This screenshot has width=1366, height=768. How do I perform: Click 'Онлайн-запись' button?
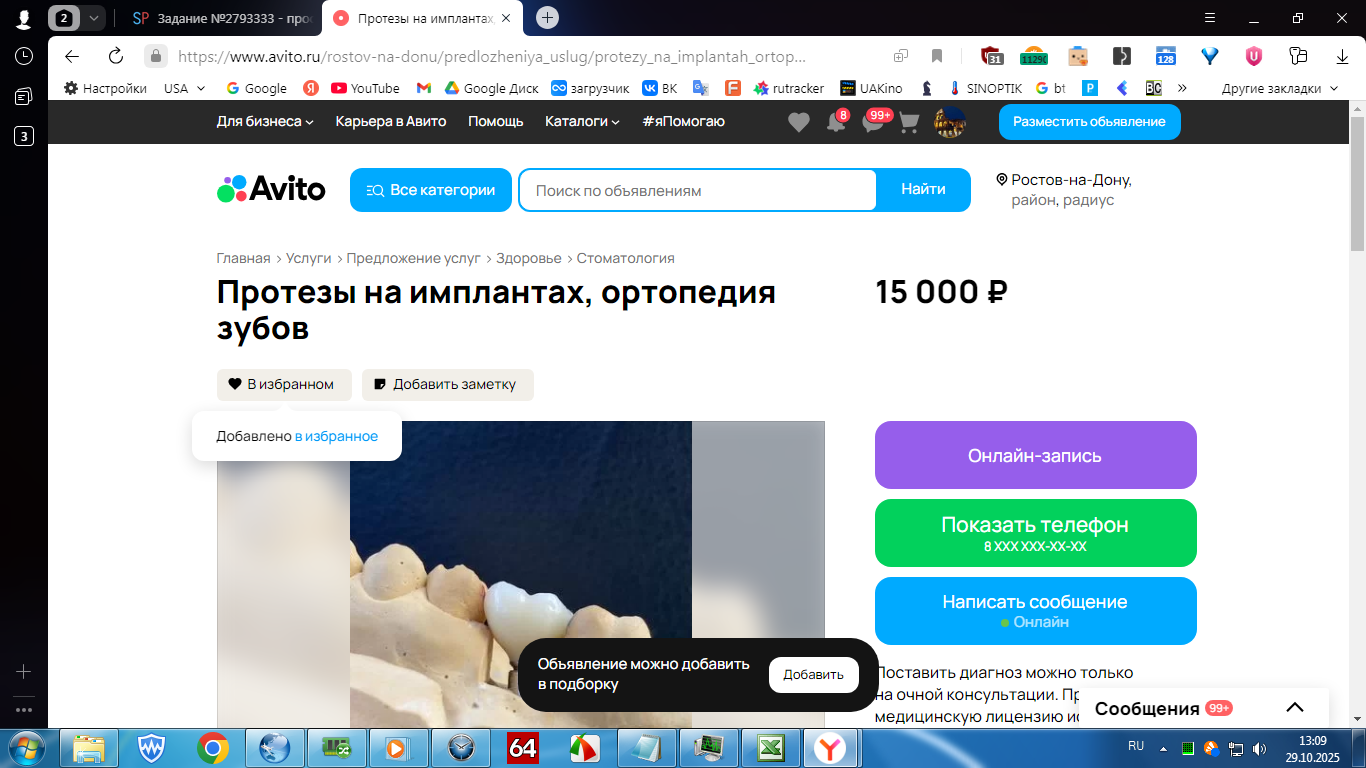click(1035, 455)
